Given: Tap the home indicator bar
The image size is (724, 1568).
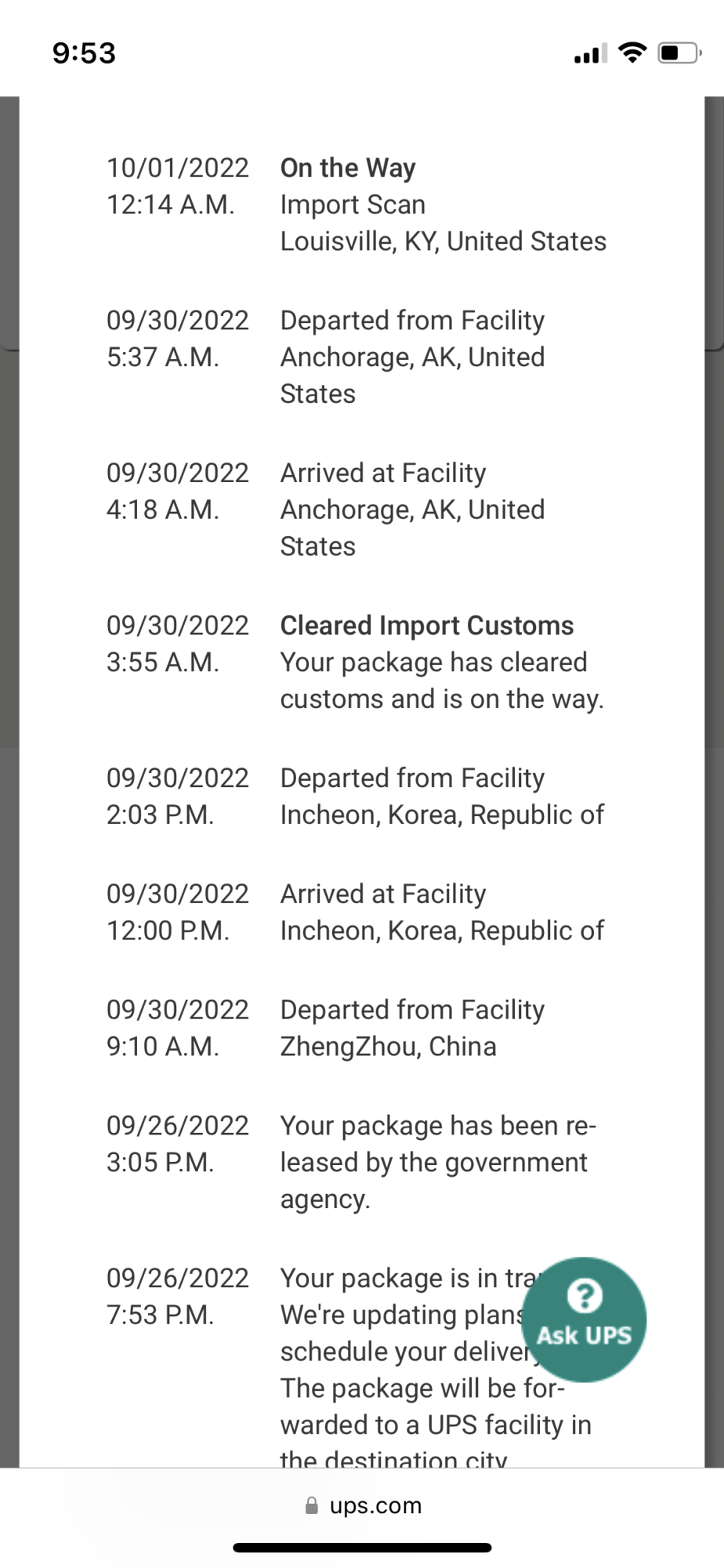Looking at the screenshot, I should point(362,1548).
